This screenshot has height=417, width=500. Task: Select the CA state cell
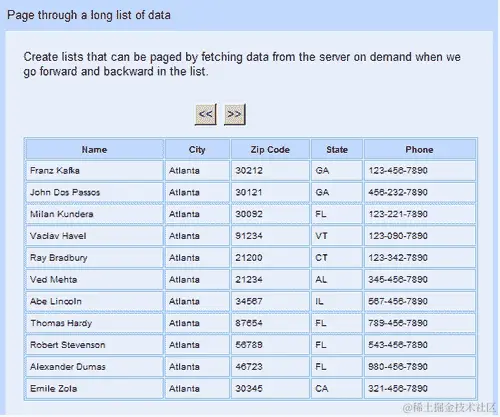click(337, 388)
